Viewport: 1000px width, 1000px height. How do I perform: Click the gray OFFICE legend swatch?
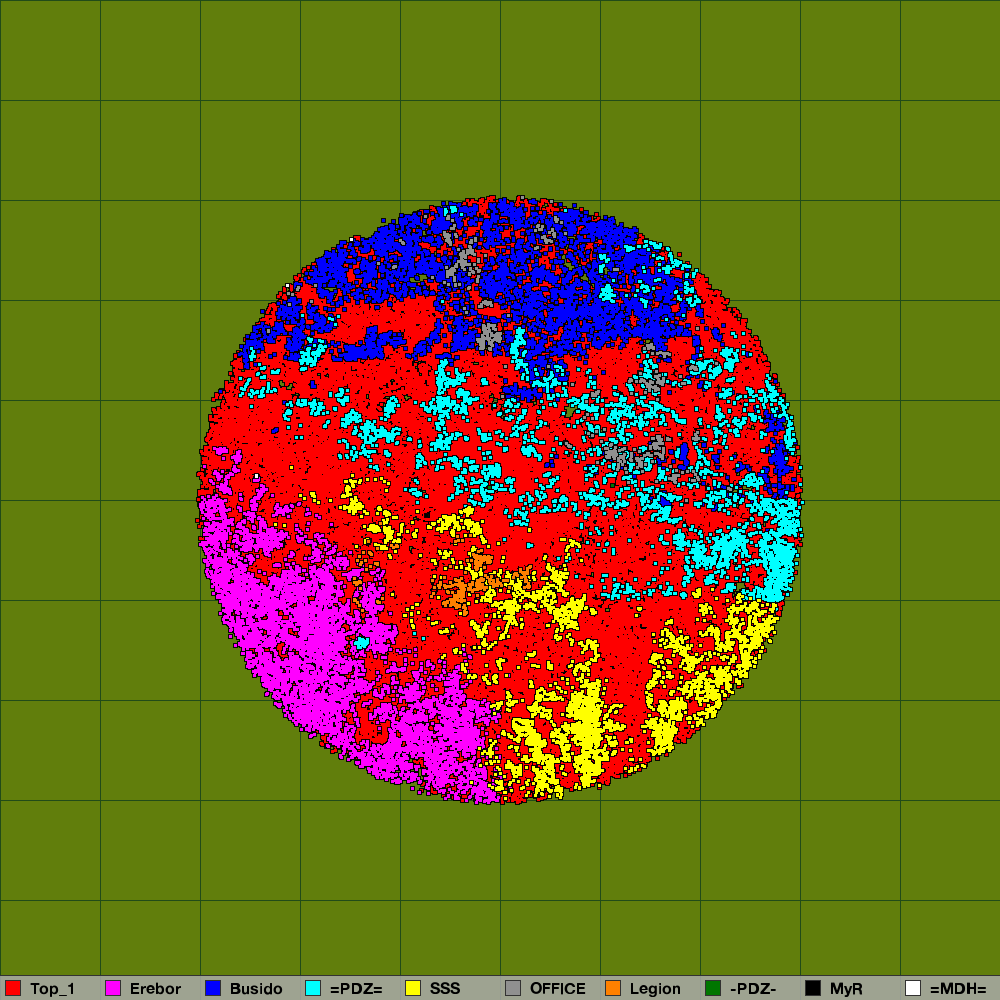pos(513,988)
